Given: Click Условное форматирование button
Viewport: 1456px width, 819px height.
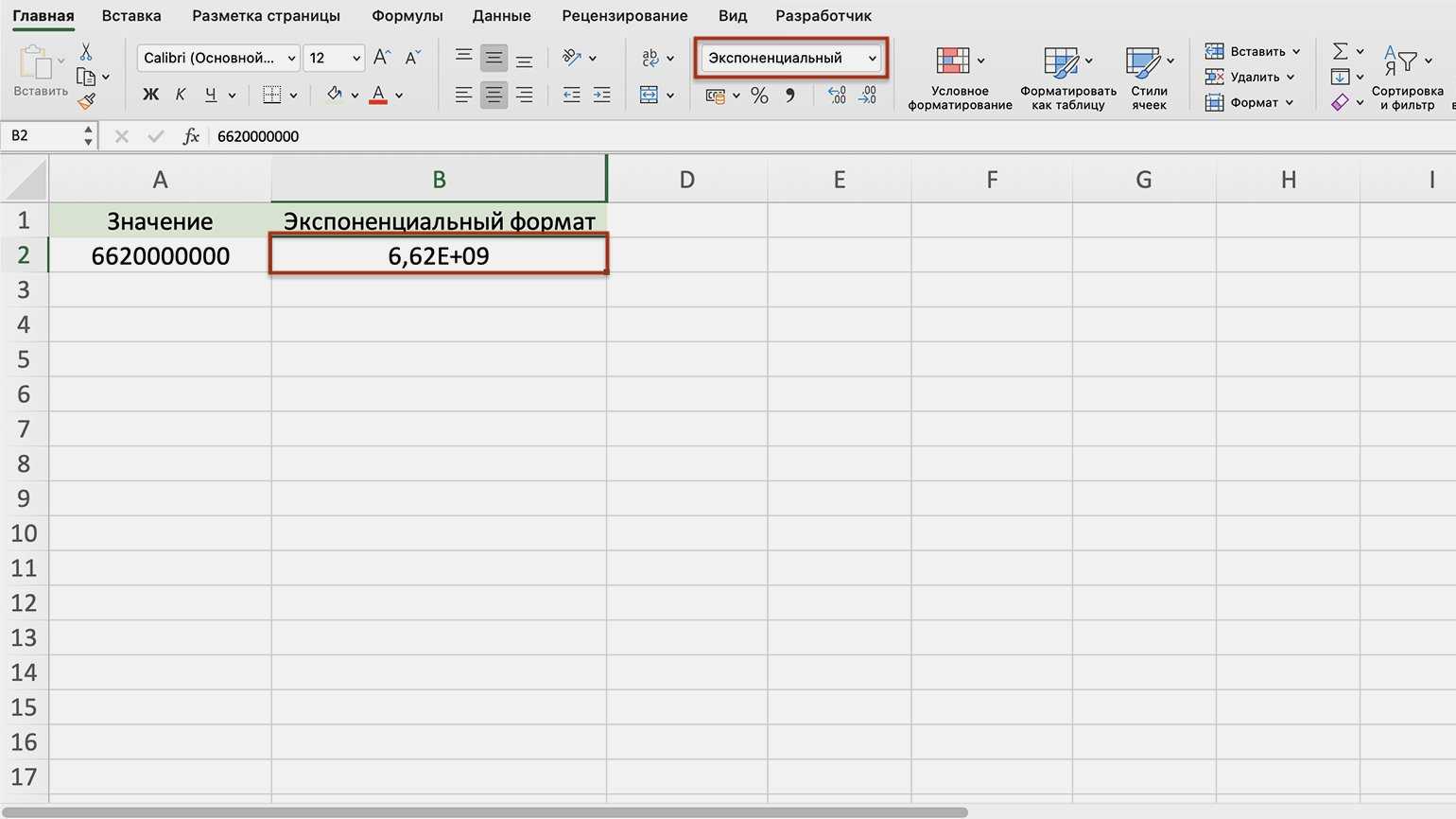Looking at the screenshot, I should click(959, 78).
